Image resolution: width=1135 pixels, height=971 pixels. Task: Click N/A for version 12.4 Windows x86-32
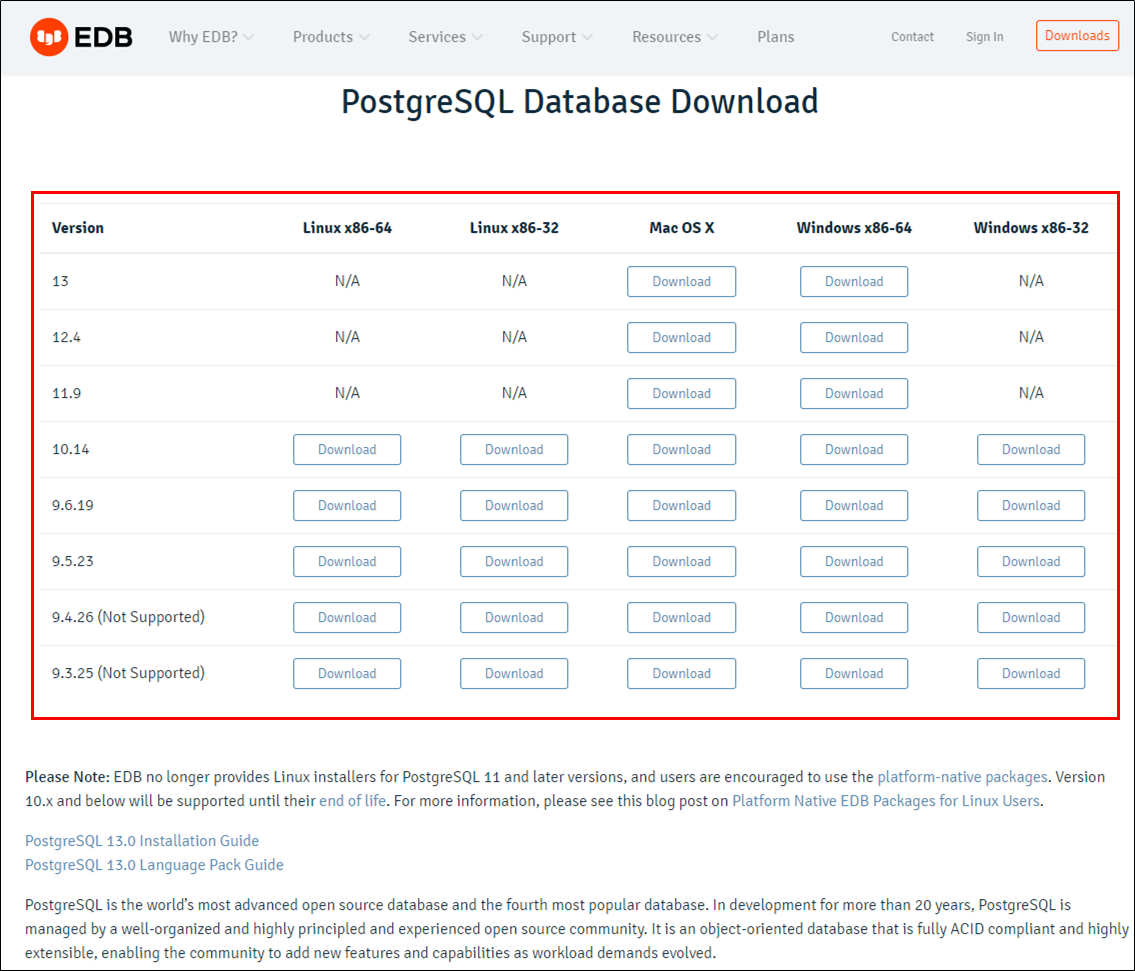coord(1031,337)
